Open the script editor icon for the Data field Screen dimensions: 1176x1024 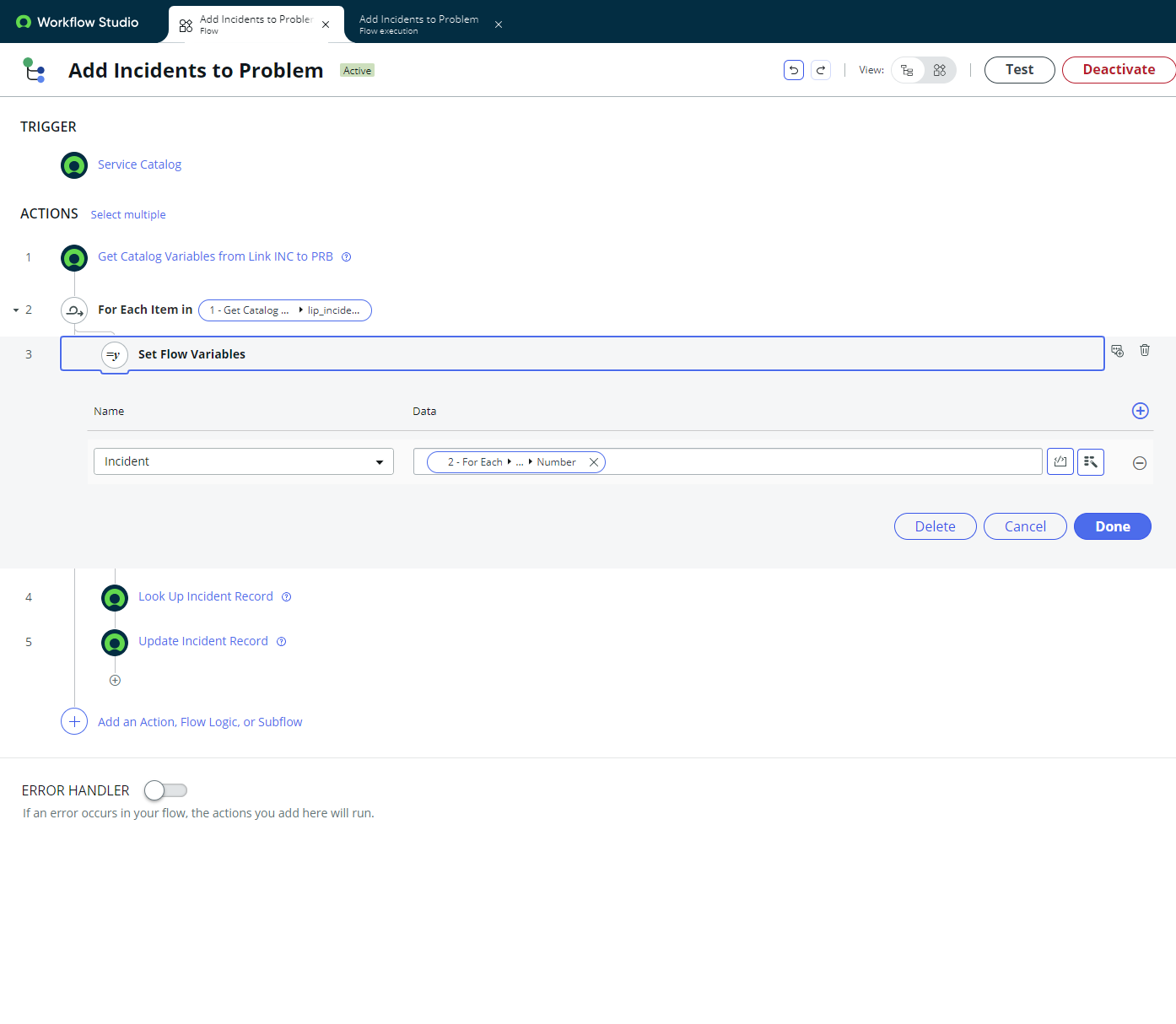click(1060, 461)
